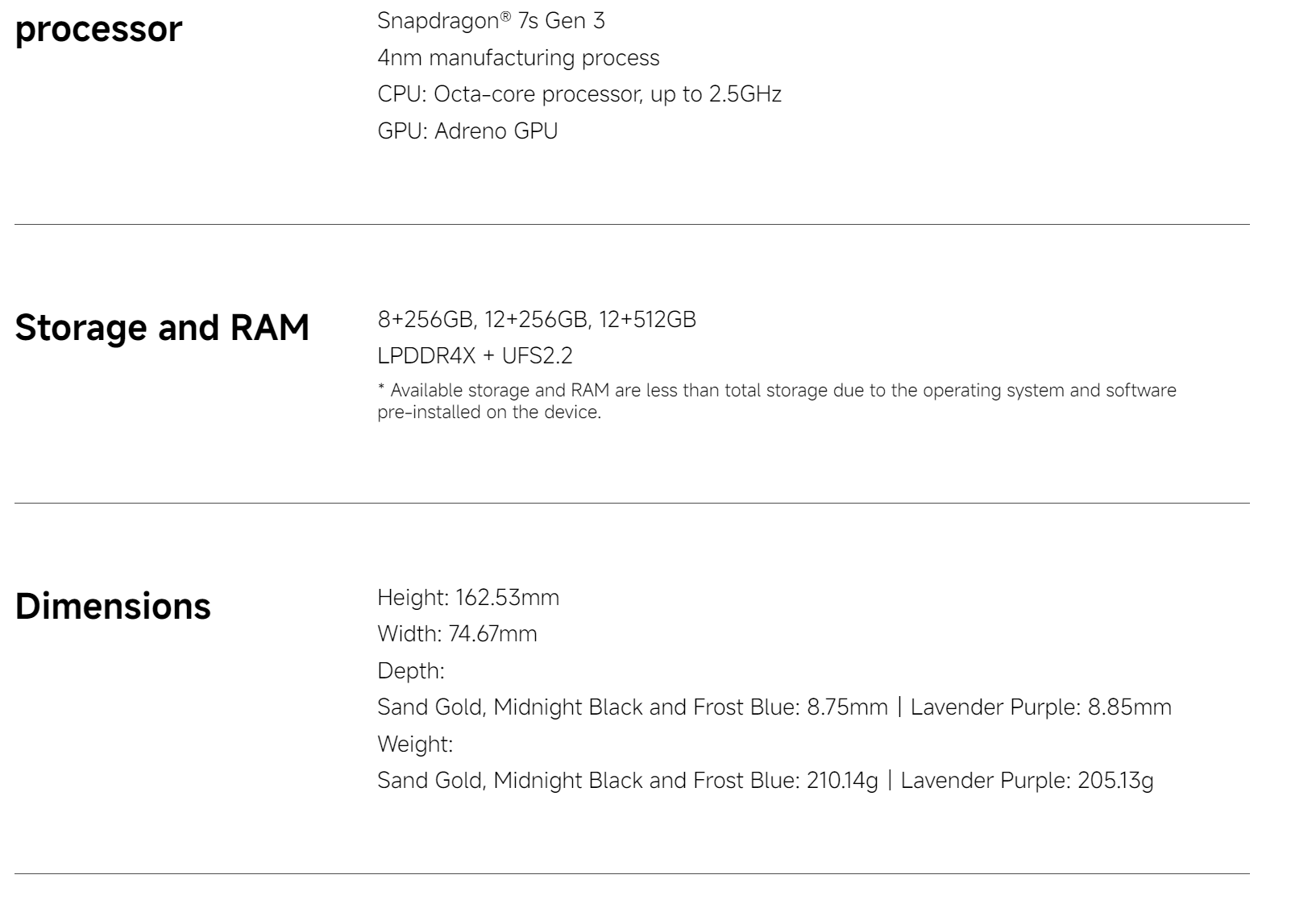Screen dimensions: 1316x908
Task: Click the 'Width: 74.67mm' line
Action: [457, 634]
